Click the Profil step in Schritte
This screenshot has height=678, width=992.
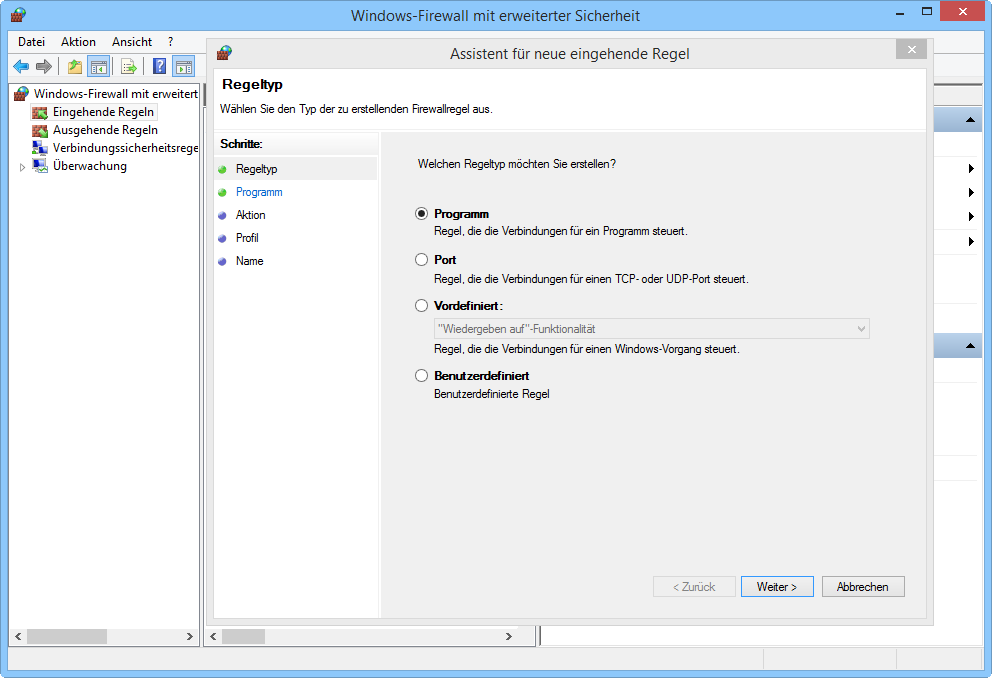coord(247,238)
